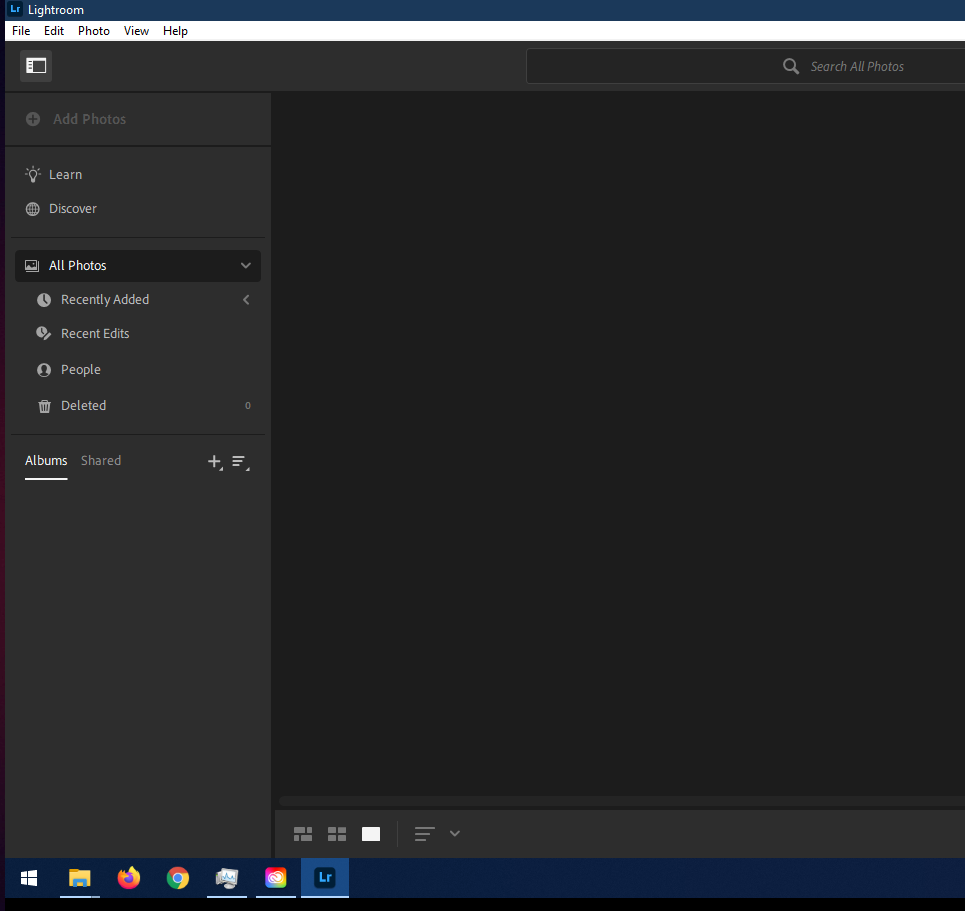Open the album sort options icon
The image size is (965, 911).
240,462
